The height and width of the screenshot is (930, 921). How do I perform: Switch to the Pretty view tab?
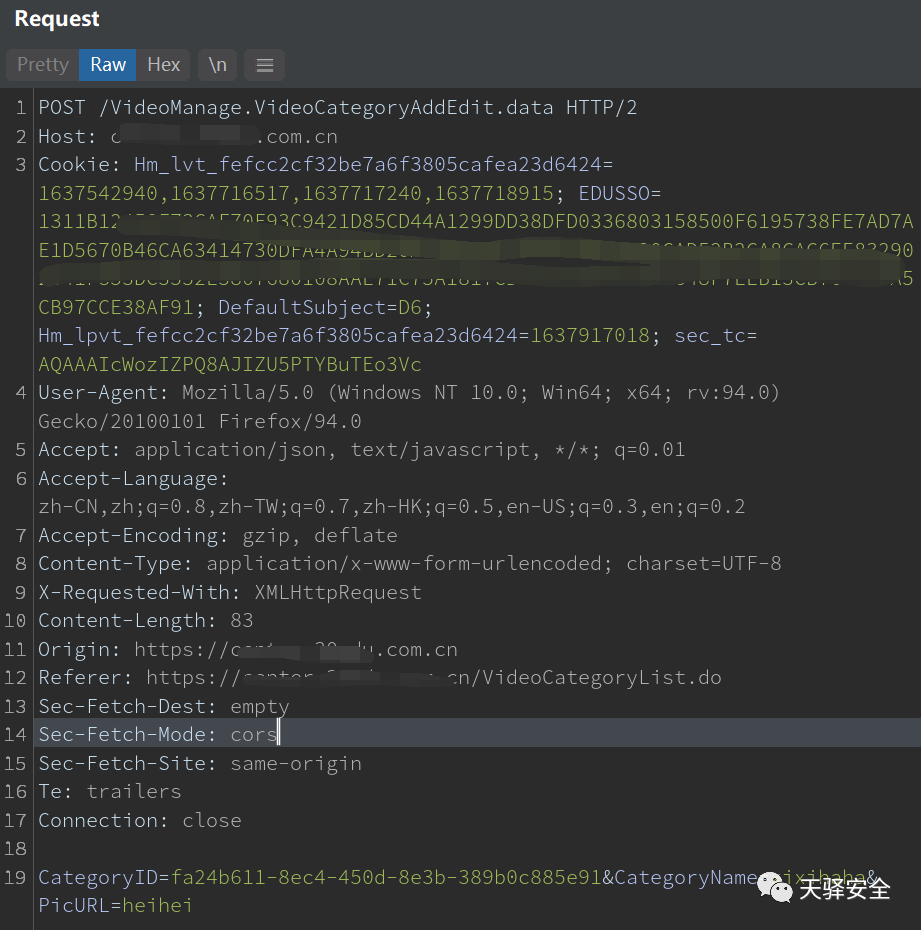43,65
